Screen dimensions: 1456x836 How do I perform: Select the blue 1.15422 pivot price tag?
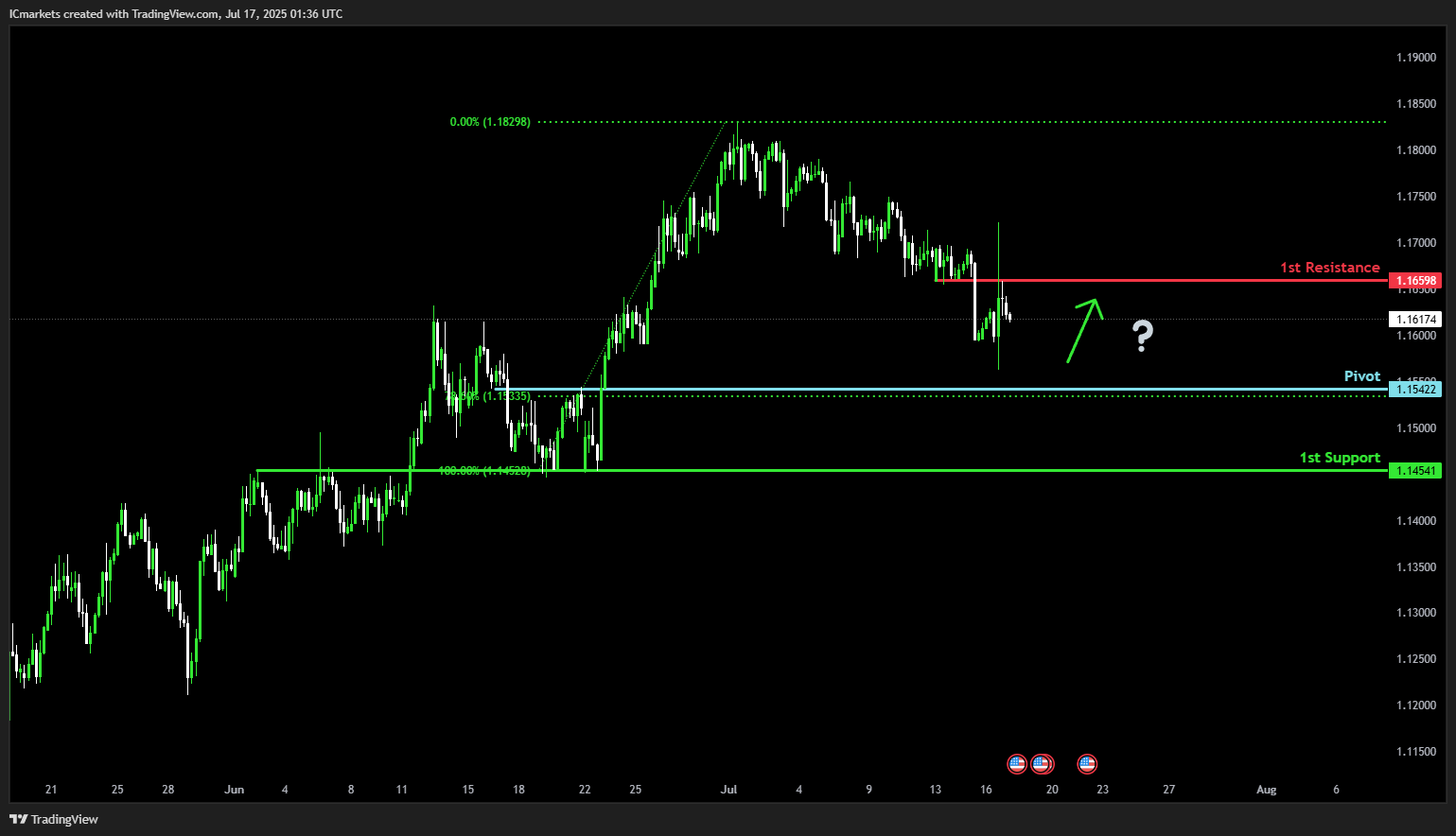coord(1415,390)
